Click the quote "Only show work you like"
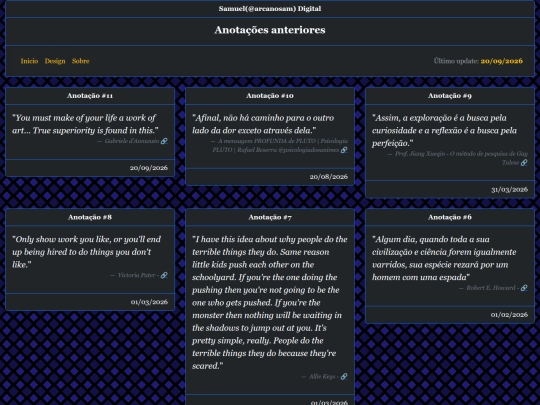The height and width of the screenshot is (405, 540). pyautogui.click(x=86, y=252)
